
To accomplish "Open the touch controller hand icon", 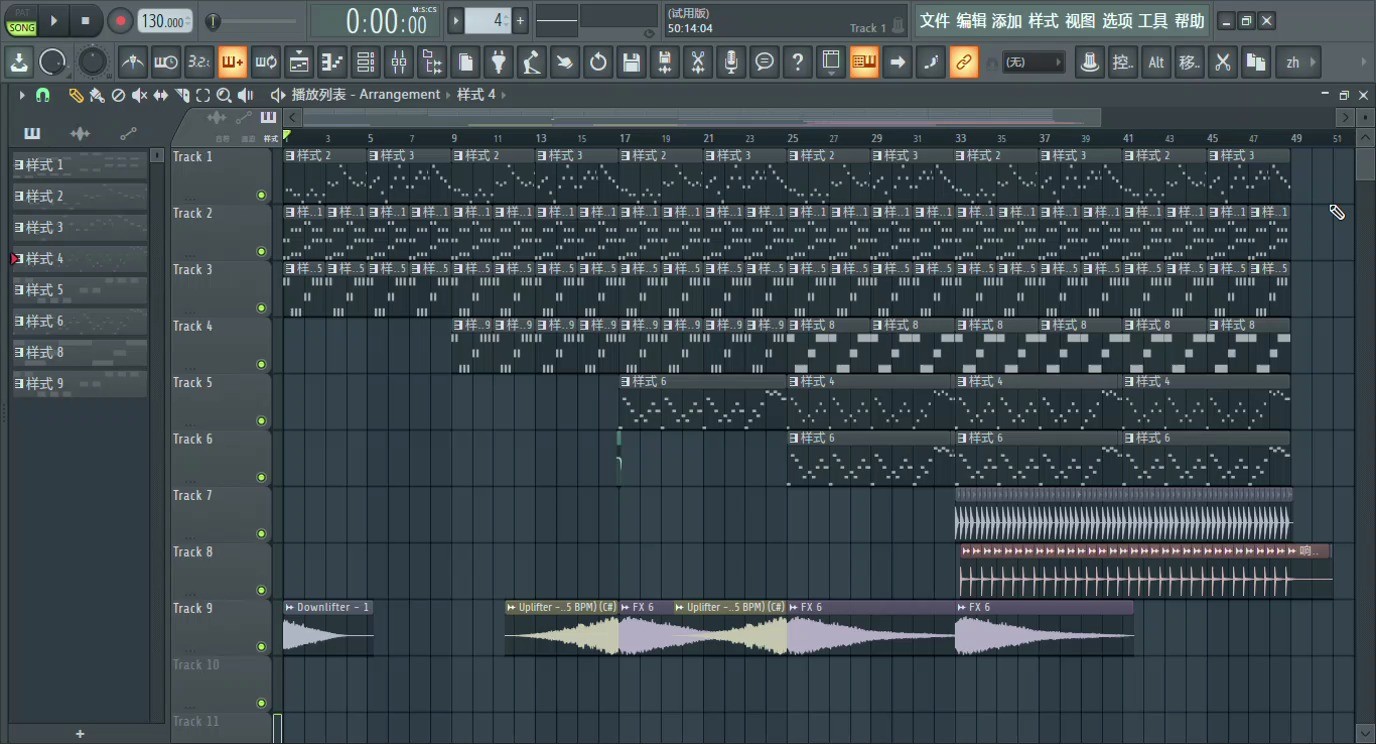I will point(565,62).
